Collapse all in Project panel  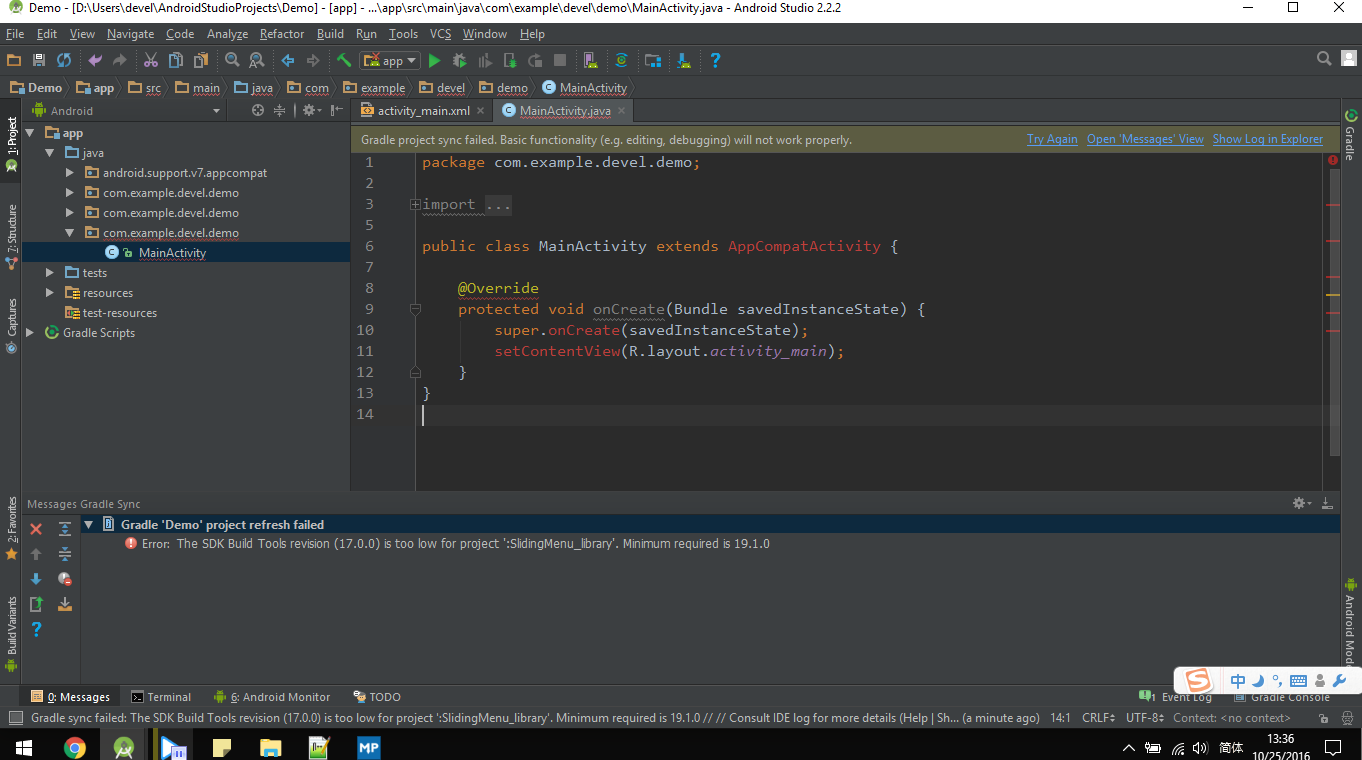click(x=280, y=111)
